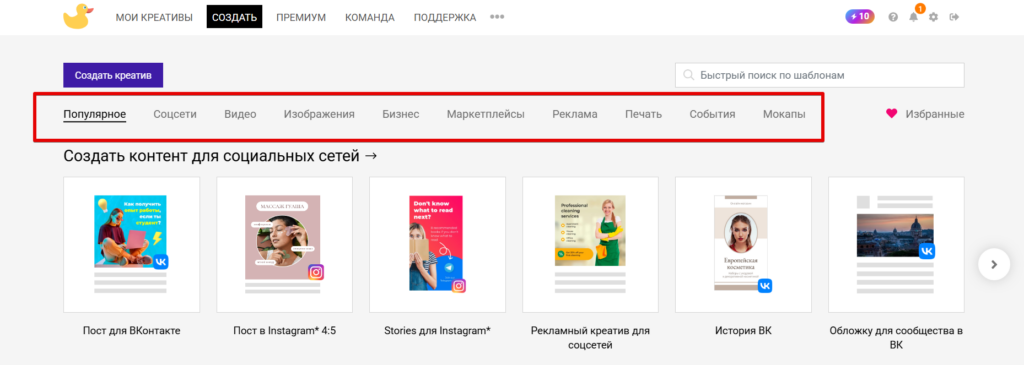This screenshot has width=1024, height=365.
Task: Switch to the Соцсети tab
Action: (x=175, y=114)
